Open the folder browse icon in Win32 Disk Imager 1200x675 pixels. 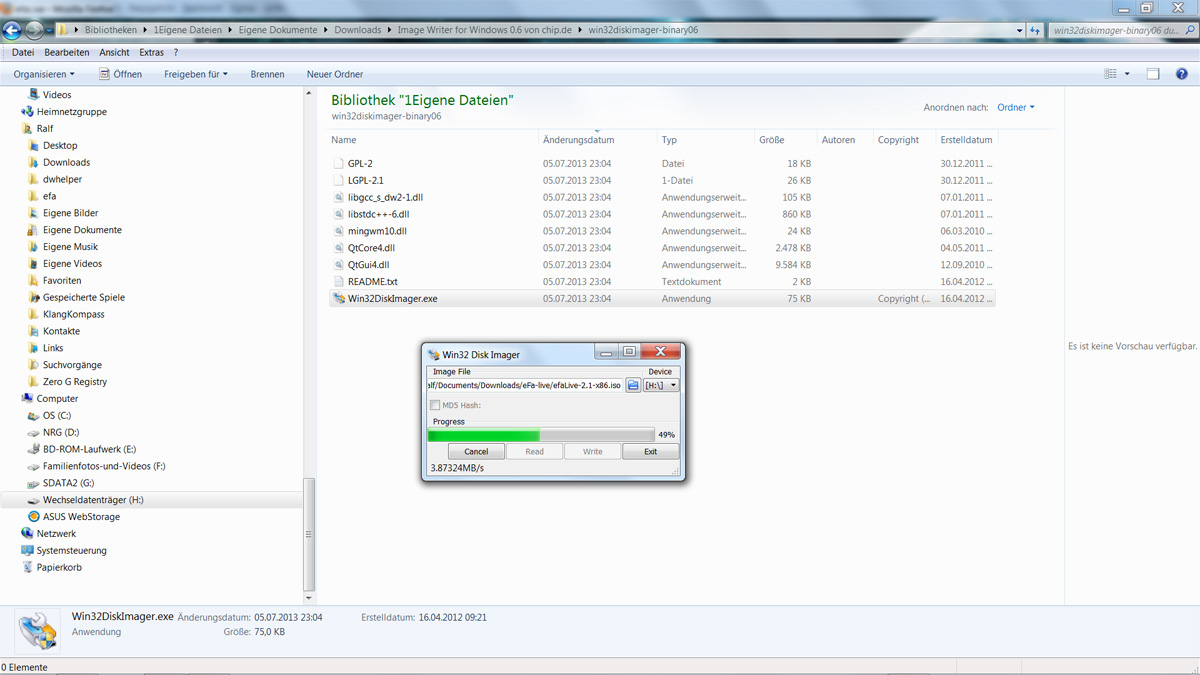click(x=633, y=386)
